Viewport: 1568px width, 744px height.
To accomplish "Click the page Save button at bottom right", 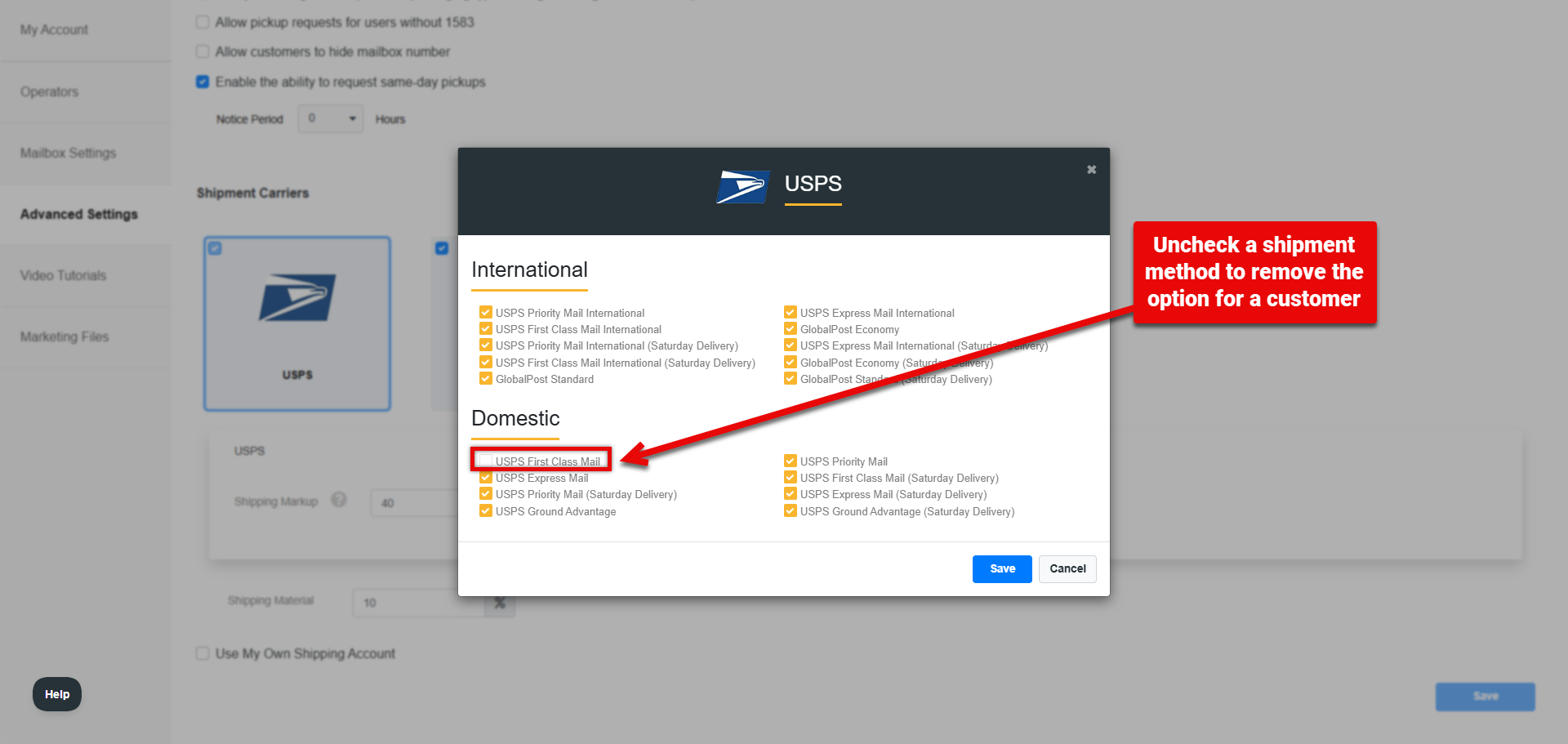I will point(1486,697).
